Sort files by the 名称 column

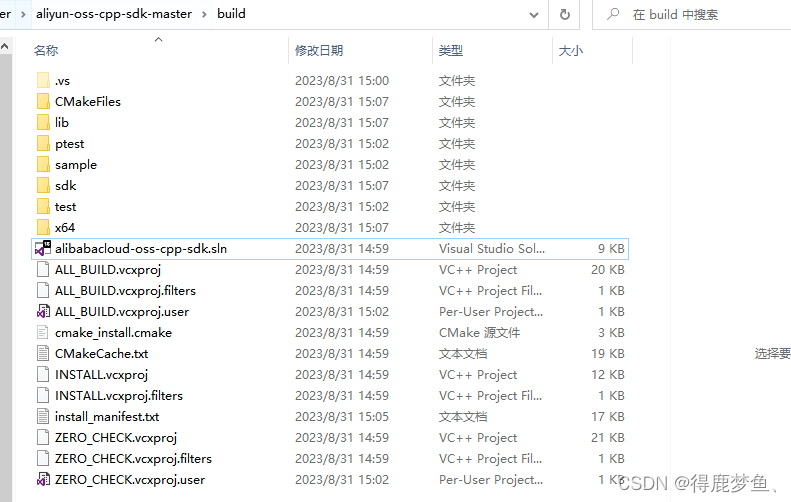click(46, 50)
